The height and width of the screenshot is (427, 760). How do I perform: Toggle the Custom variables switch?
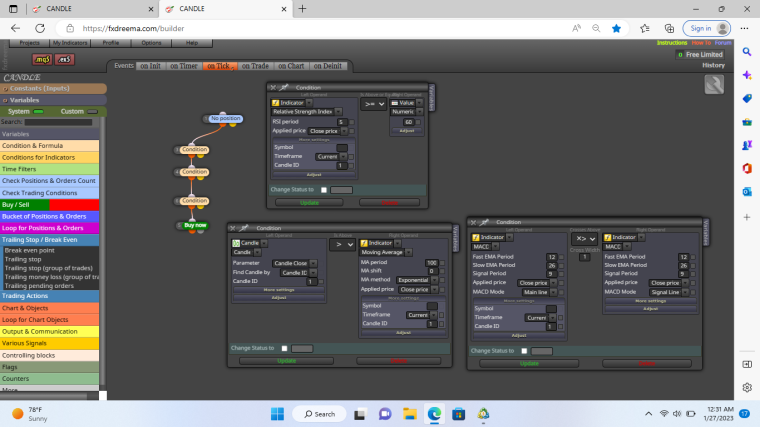tap(92, 111)
